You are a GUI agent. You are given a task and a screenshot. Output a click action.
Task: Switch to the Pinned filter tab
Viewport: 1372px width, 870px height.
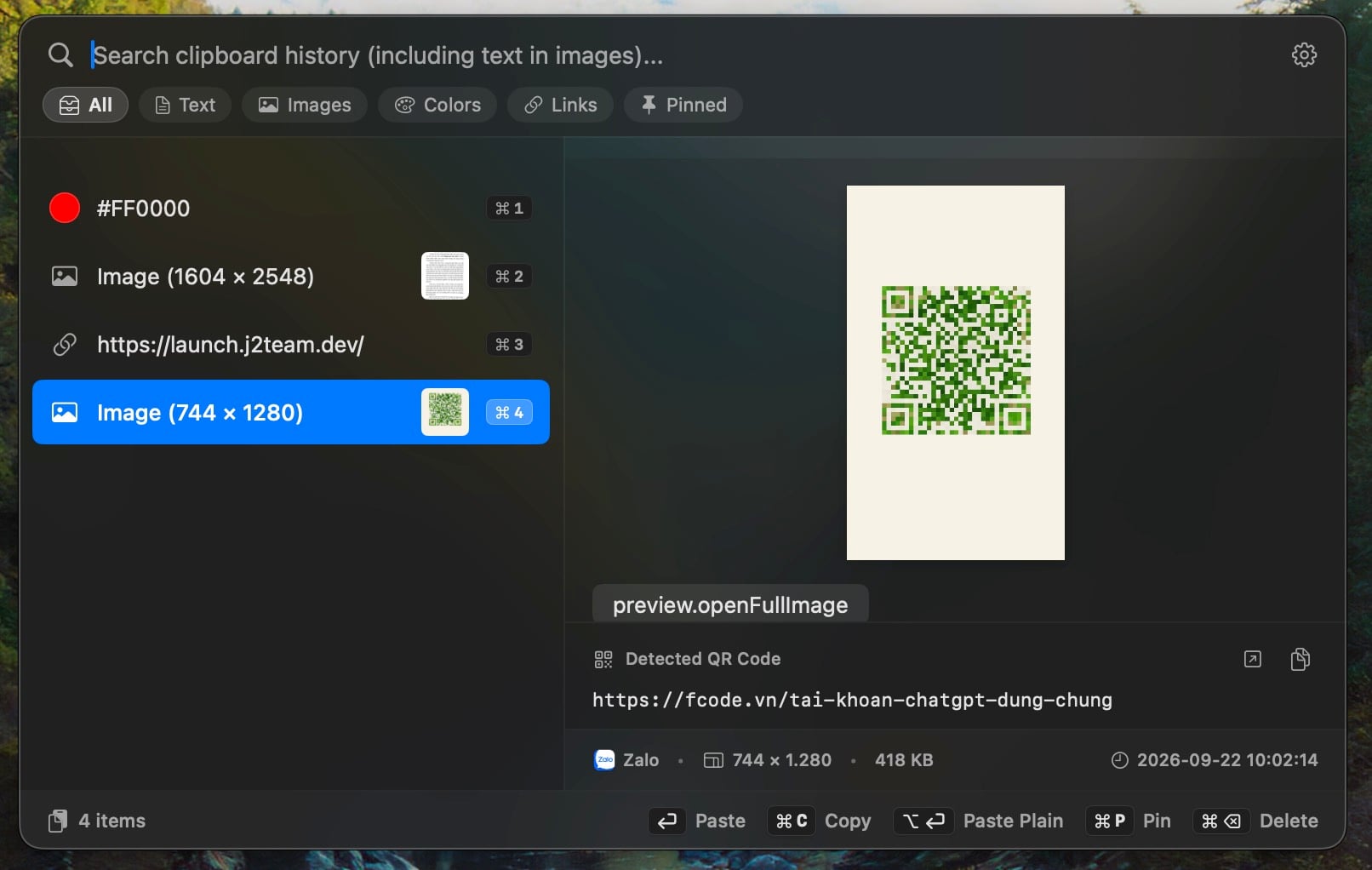(683, 105)
